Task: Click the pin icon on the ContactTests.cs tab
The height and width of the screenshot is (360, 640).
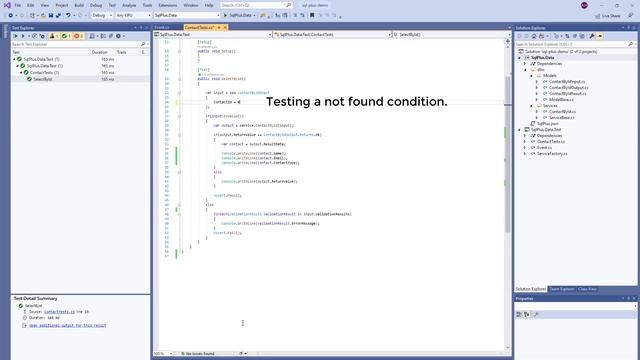Action: [219, 27]
